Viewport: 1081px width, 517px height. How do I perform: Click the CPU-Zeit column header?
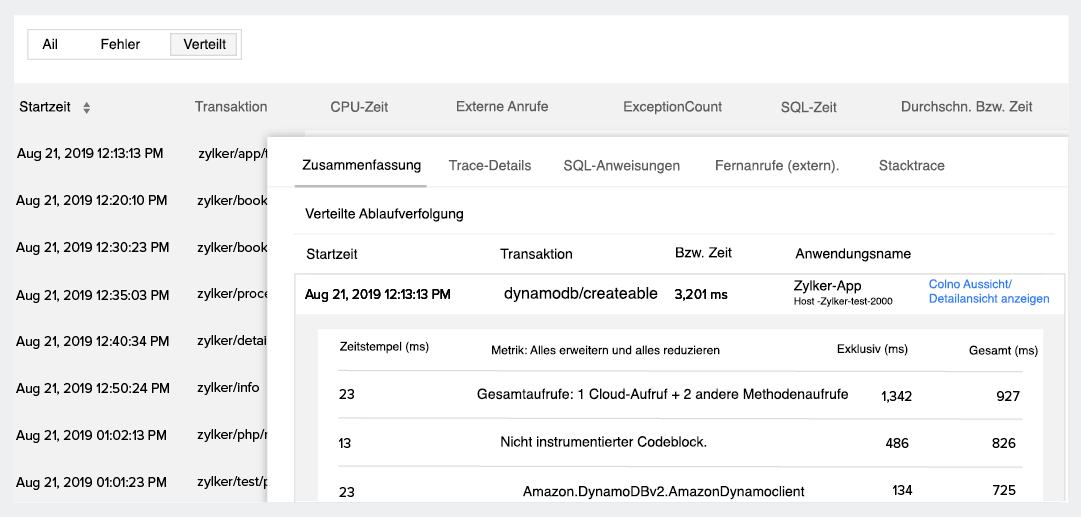(359, 107)
